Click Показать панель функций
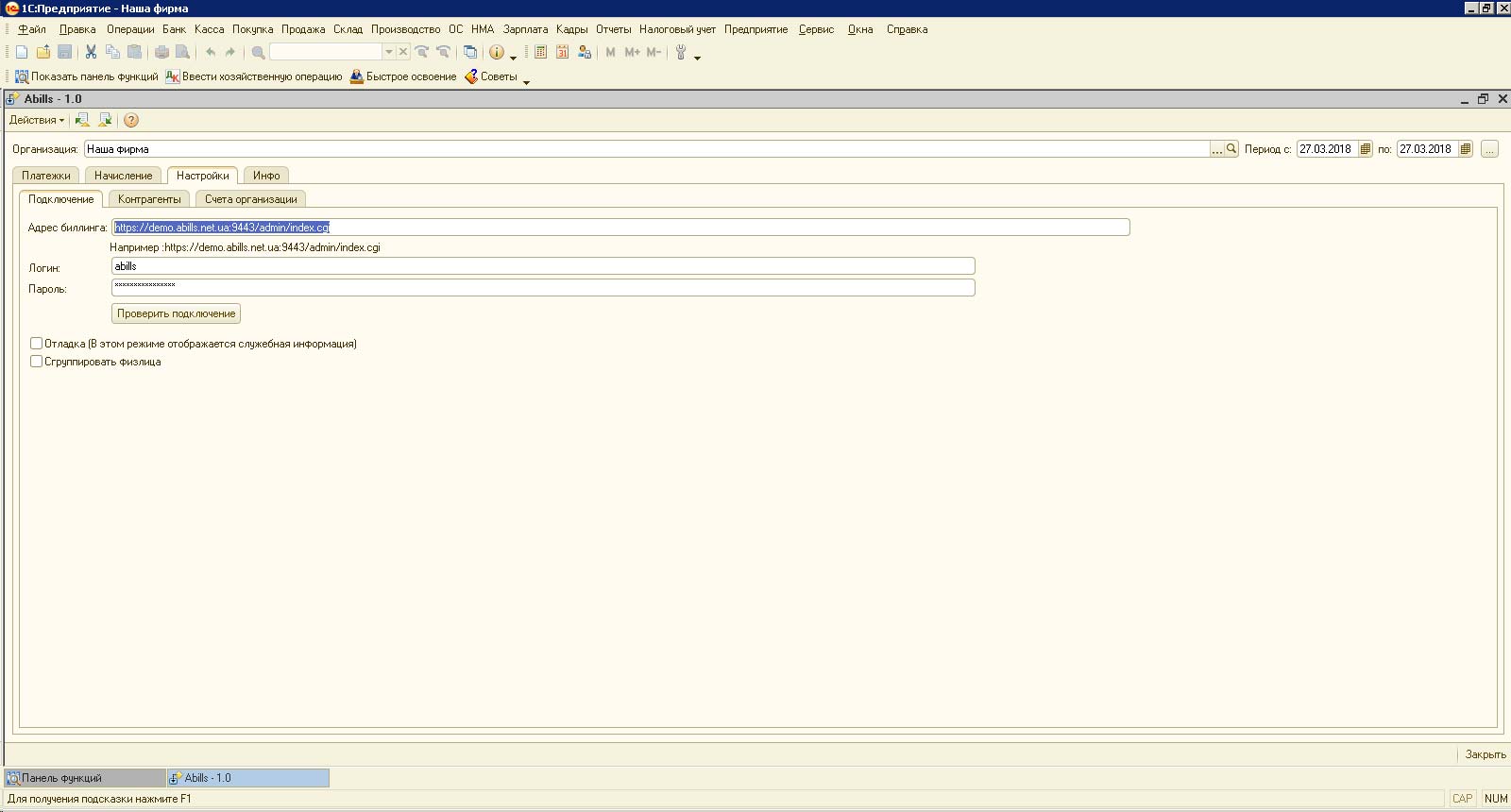This screenshot has height=812, width=1511. coord(86,76)
